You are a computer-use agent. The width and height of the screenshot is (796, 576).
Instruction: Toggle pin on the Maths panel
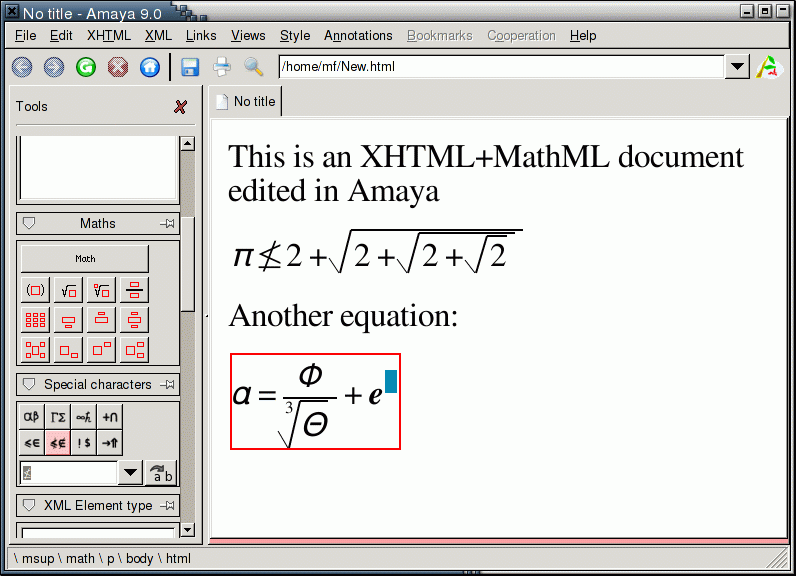coord(167,224)
